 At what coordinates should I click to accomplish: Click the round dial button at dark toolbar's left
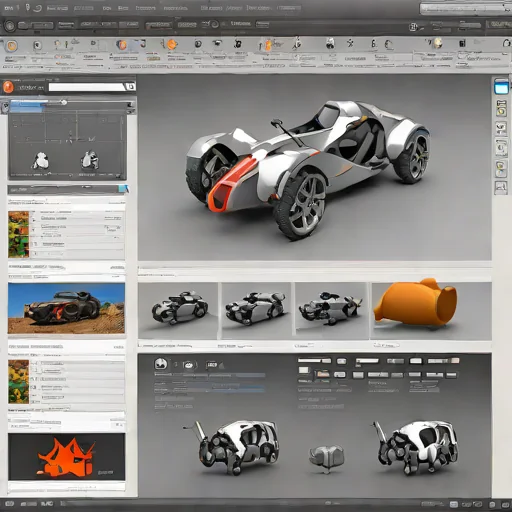10,26
